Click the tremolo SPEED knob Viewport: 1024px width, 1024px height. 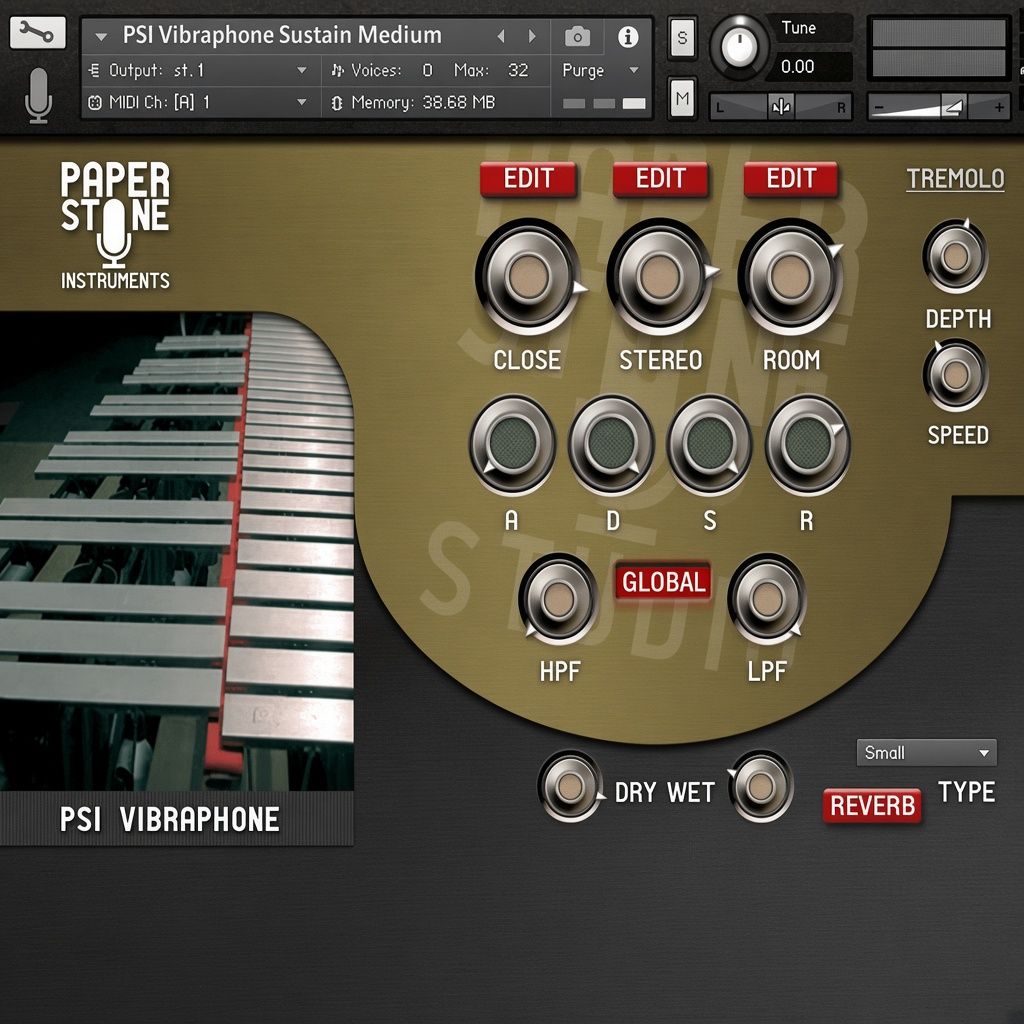coord(955,375)
